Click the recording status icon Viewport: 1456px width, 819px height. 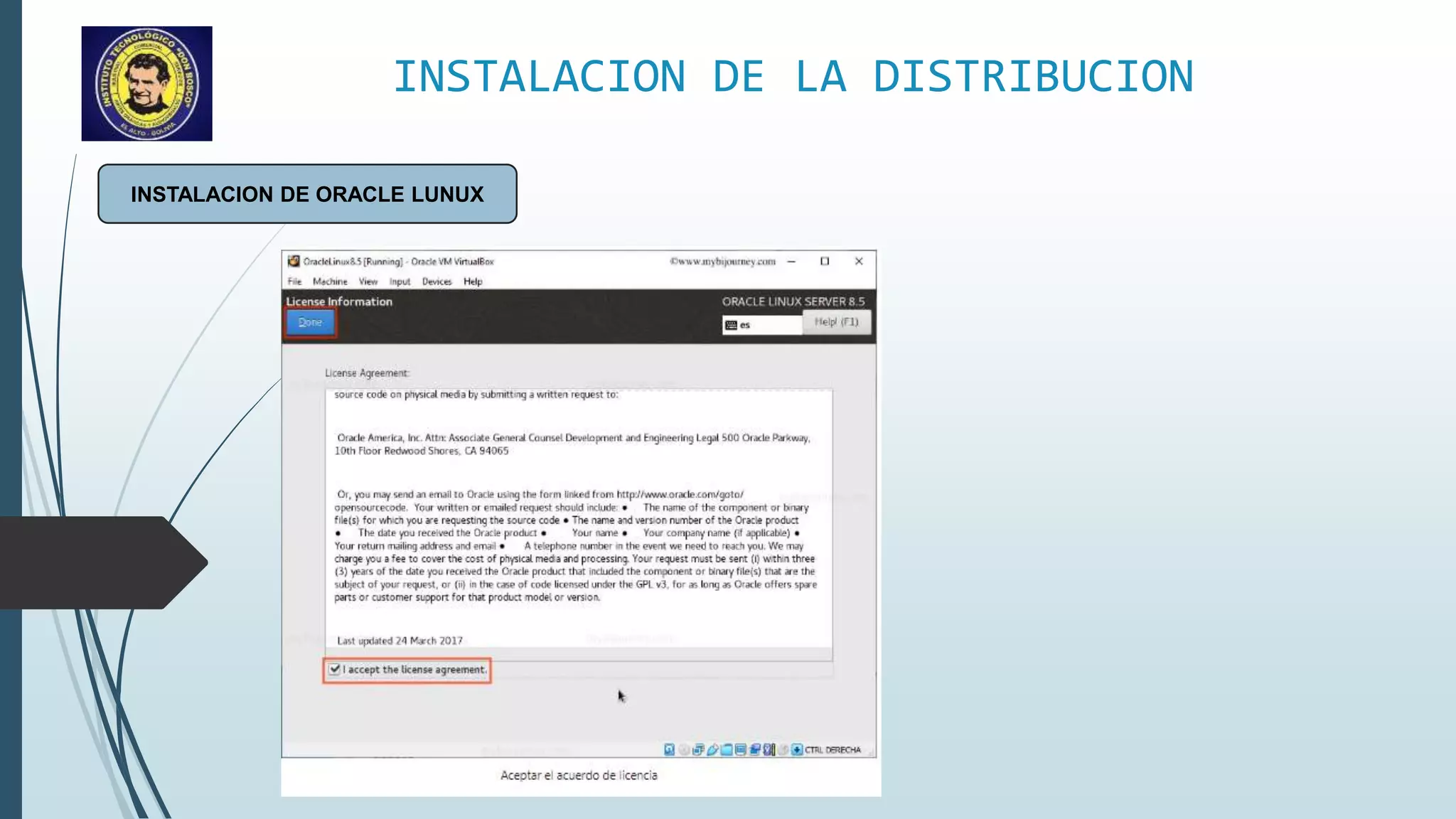[755, 749]
